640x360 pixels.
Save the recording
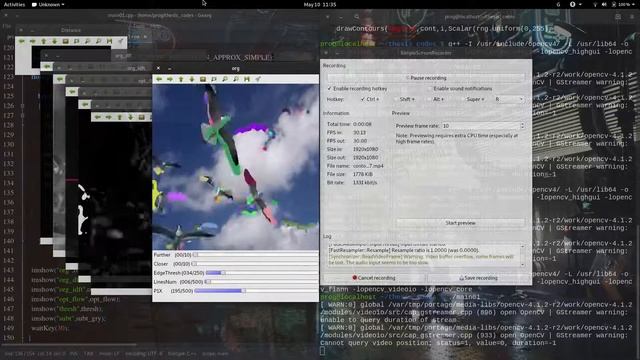[478, 278]
